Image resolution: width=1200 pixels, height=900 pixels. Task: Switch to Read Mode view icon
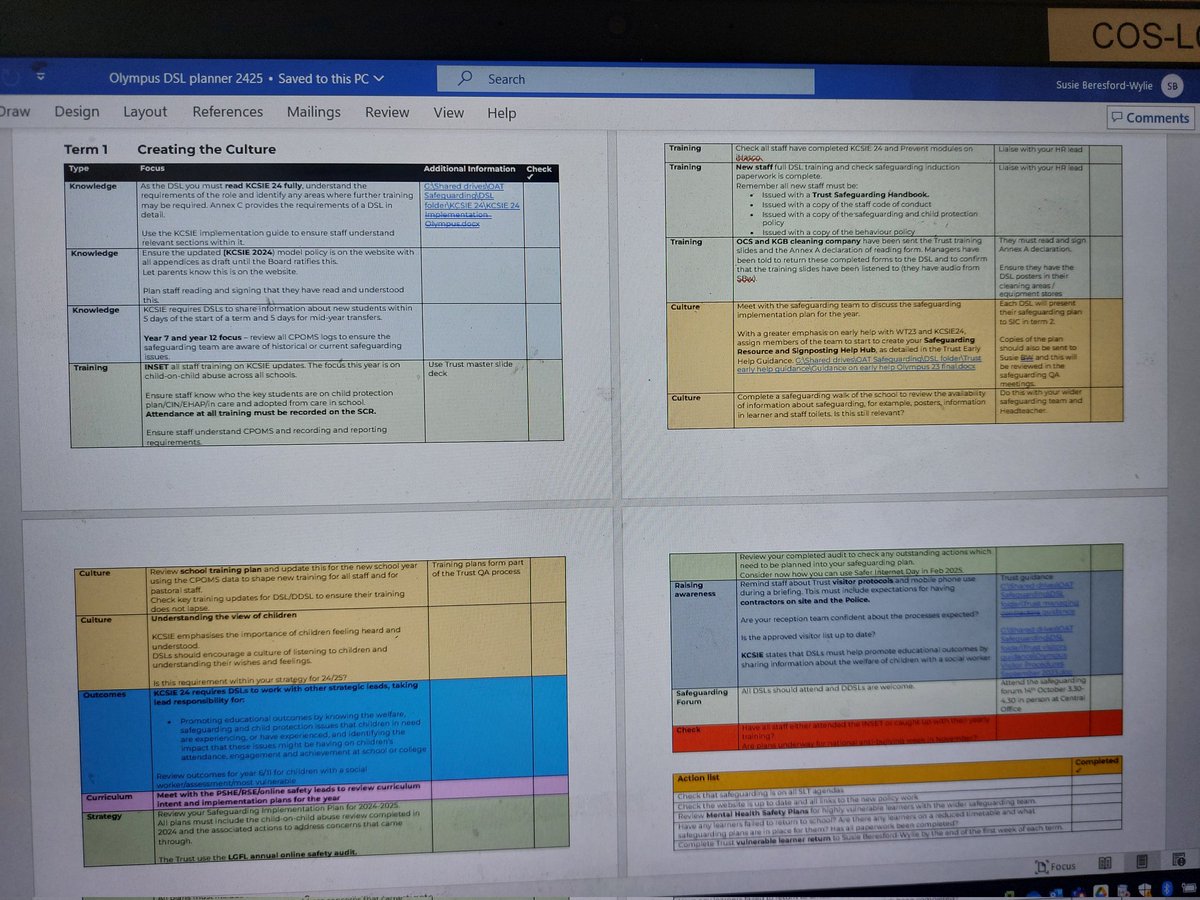click(1106, 863)
